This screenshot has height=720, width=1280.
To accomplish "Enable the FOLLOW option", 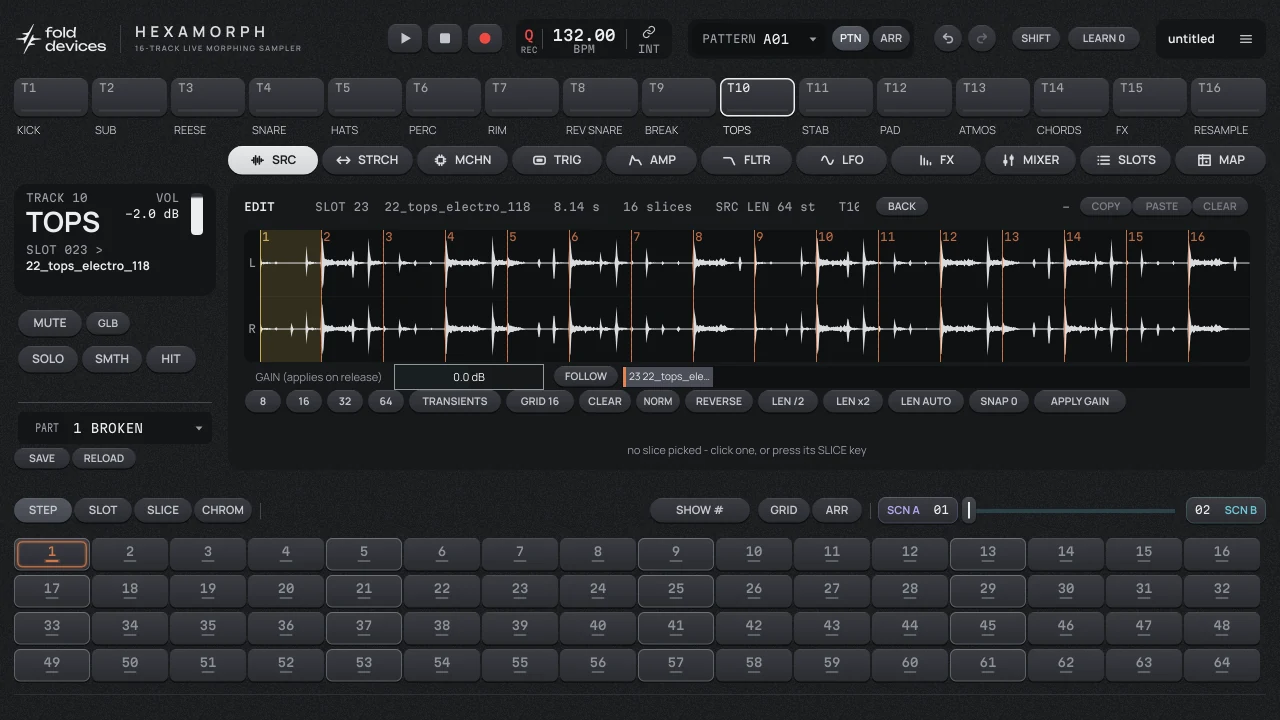I will click(x=586, y=376).
